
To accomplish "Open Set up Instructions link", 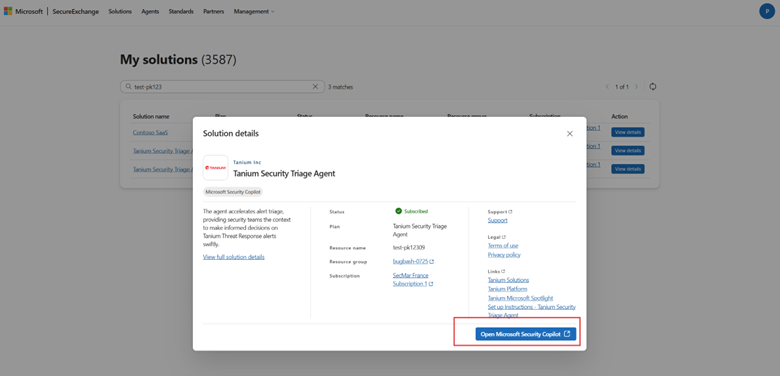I will (532, 311).
